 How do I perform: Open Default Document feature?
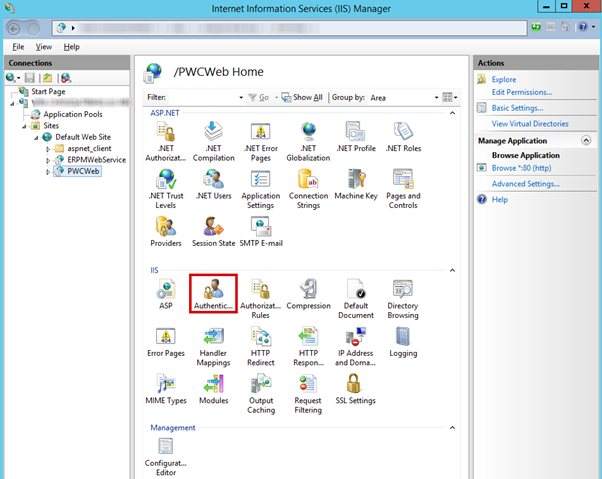click(356, 299)
